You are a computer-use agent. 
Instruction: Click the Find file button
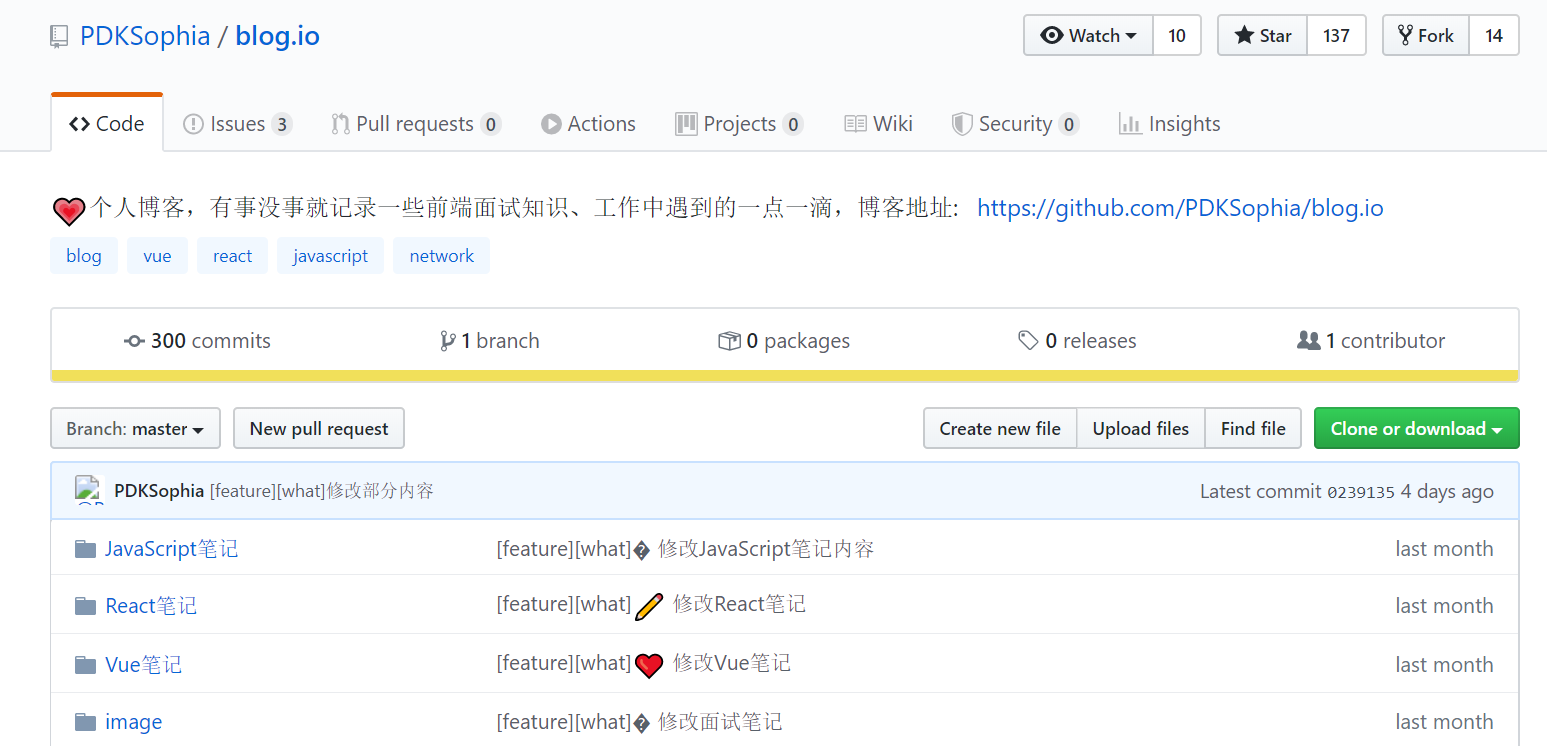[1253, 429]
